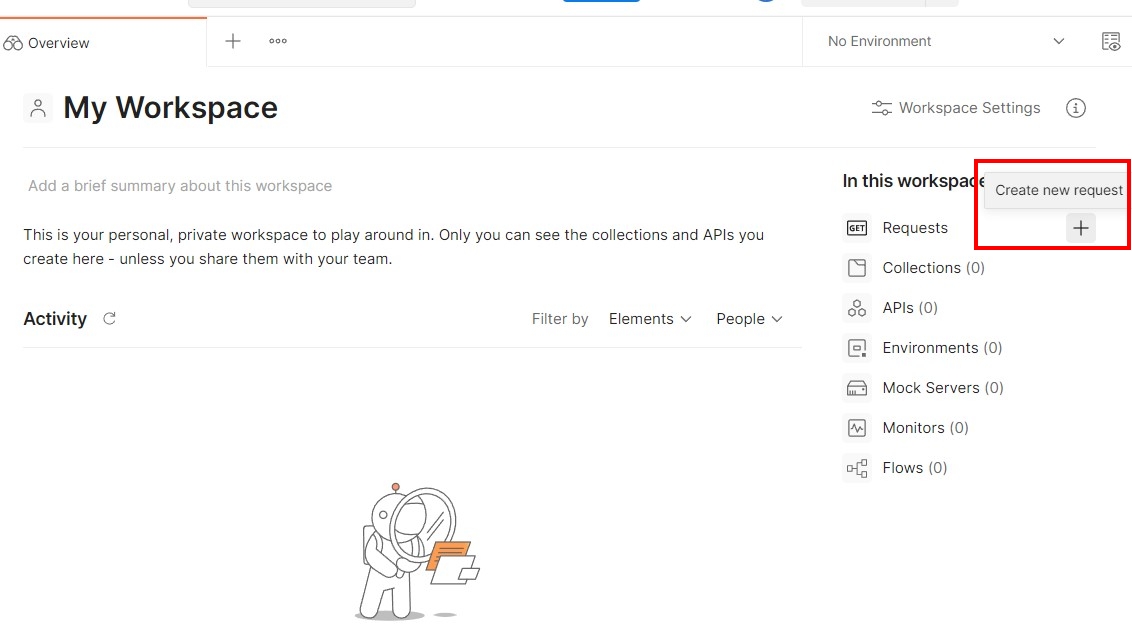The width and height of the screenshot is (1132, 627).
Task: Click the plus icon to create new request
Action: (1080, 228)
